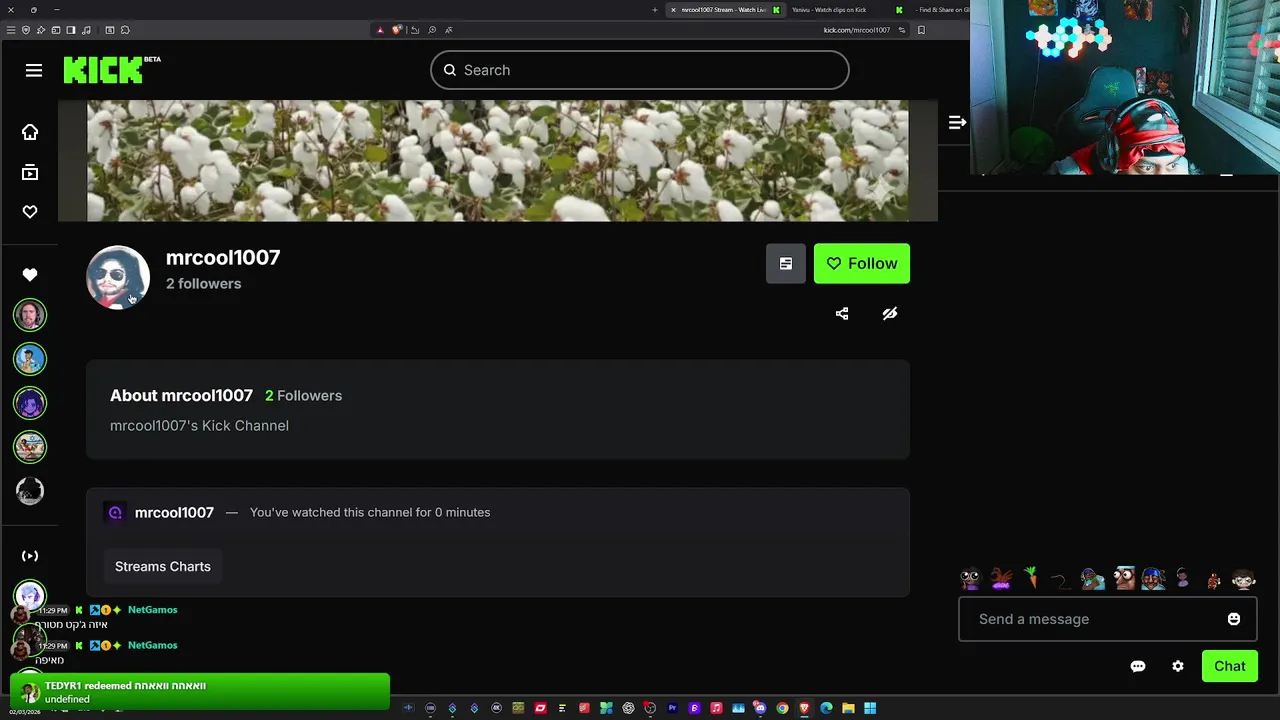1280x720 pixels.
Task: Click the live broadcast icon in sidebar
Action: (30, 556)
